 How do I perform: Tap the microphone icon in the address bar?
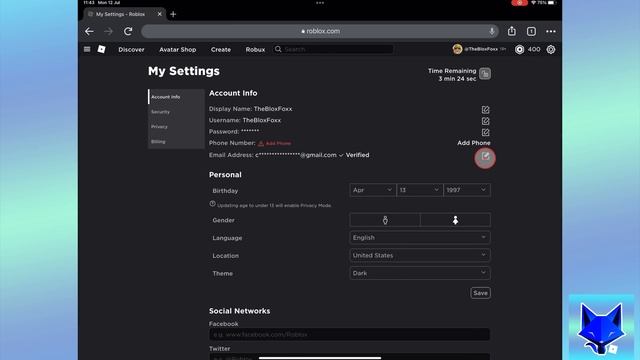pos(492,31)
